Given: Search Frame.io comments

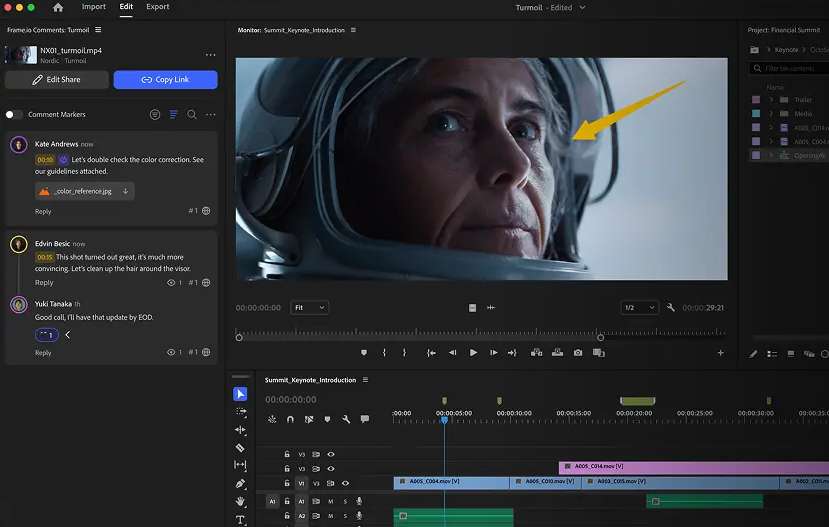Looking at the screenshot, I should pos(192,114).
